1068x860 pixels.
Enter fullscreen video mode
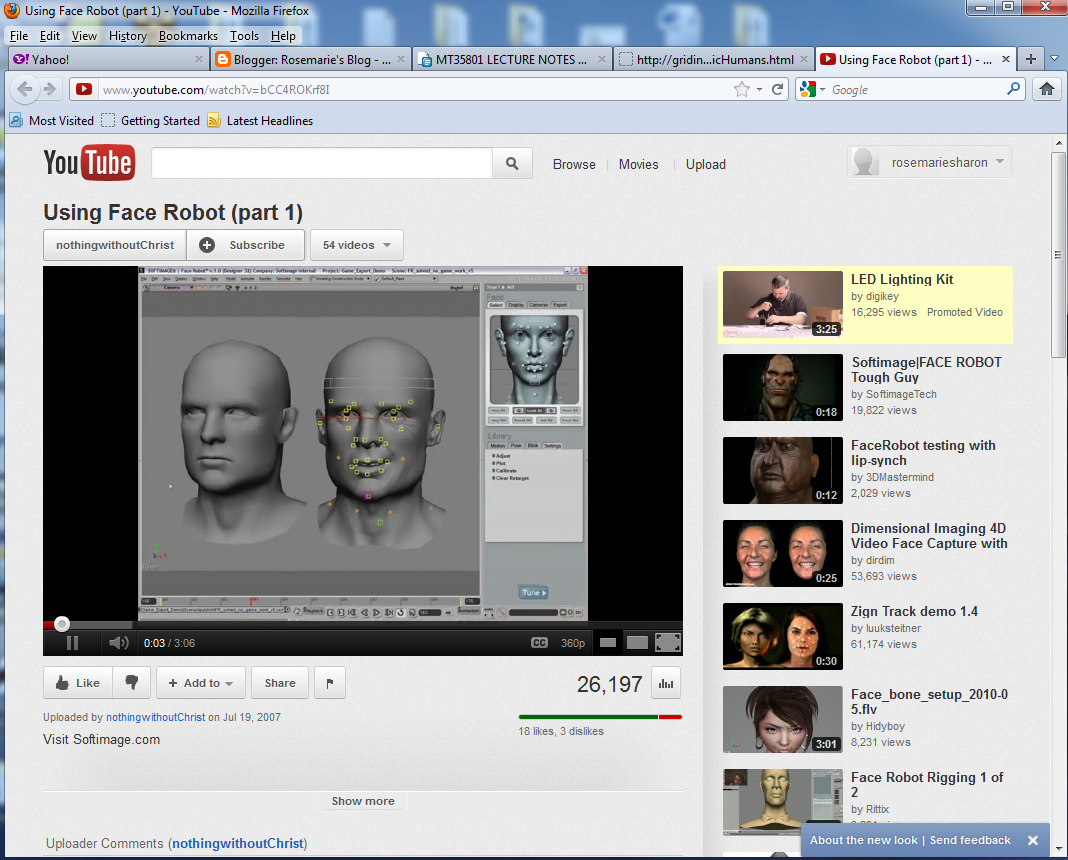(668, 643)
